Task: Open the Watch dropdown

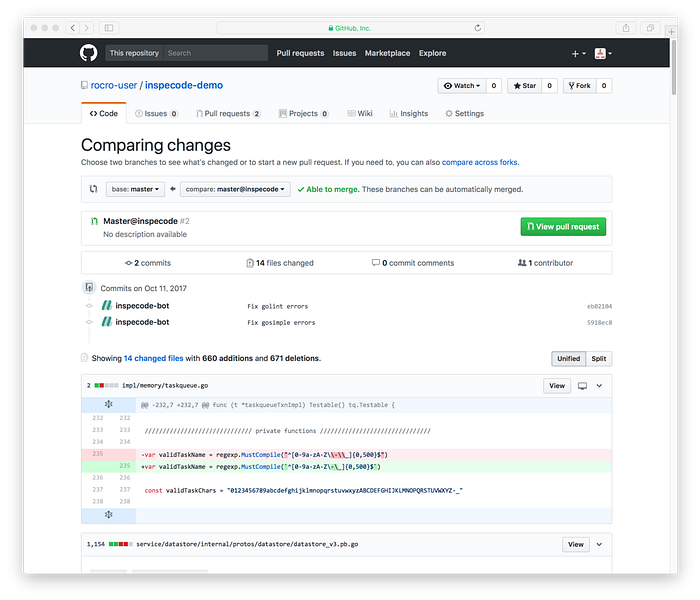Action: [x=462, y=86]
